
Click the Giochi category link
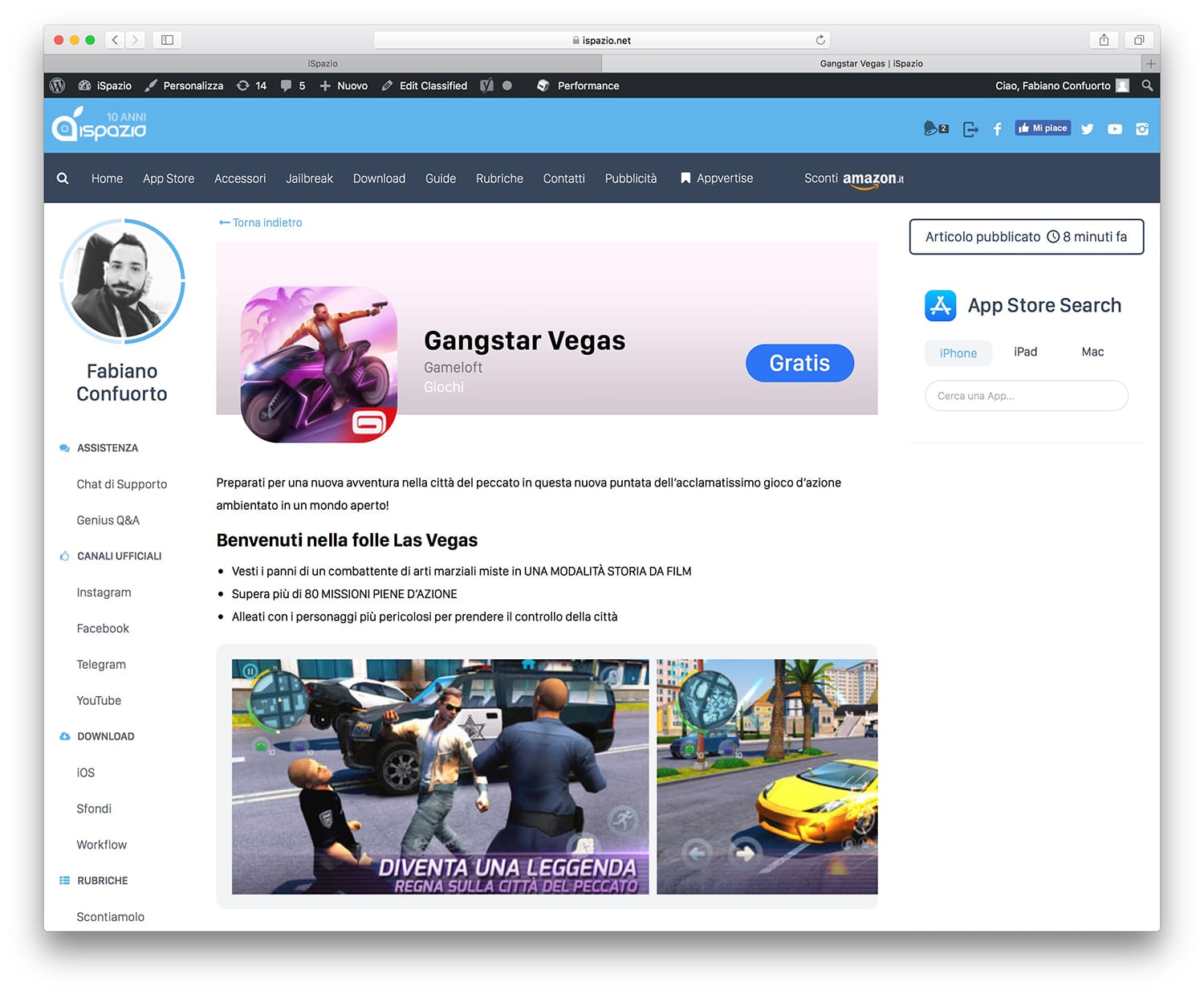click(x=444, y=387)
